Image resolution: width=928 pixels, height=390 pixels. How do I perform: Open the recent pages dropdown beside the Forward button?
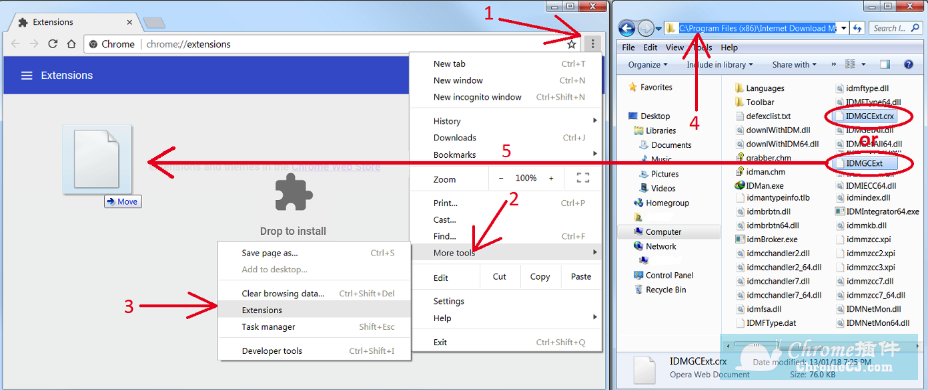pos(658,28)
